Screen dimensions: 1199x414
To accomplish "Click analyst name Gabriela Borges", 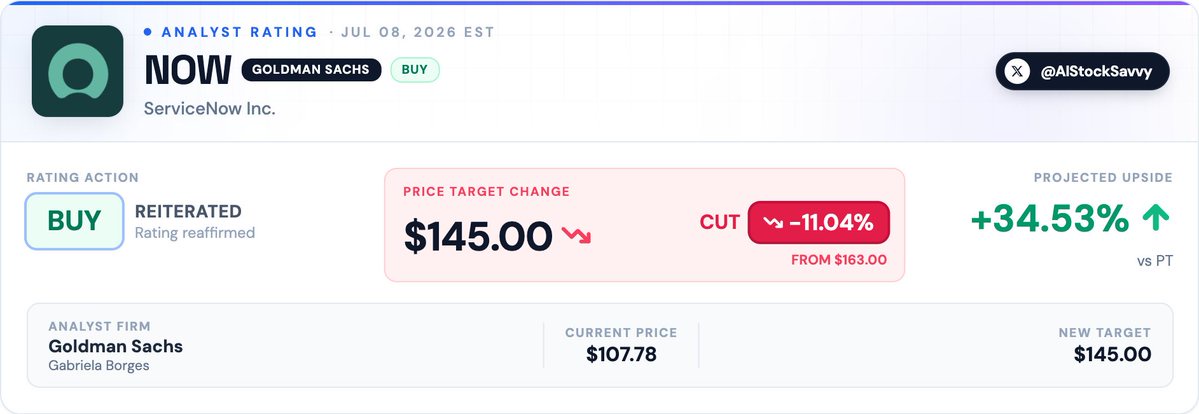I will 99,366.
